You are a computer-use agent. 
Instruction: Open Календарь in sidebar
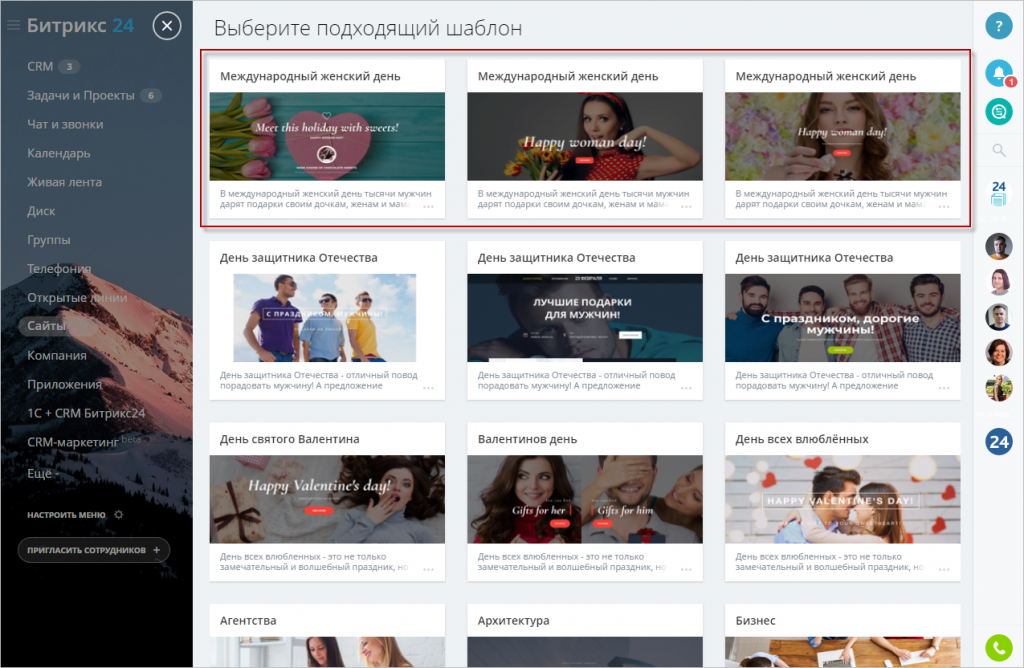click(58, 153)
